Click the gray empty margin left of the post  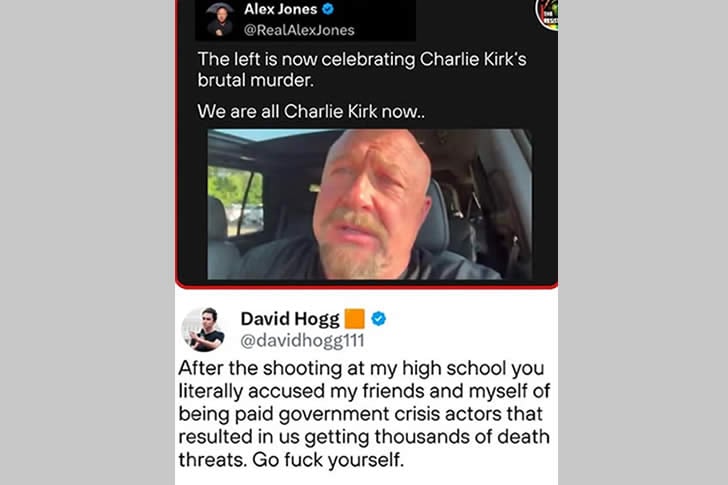point(87,242)
